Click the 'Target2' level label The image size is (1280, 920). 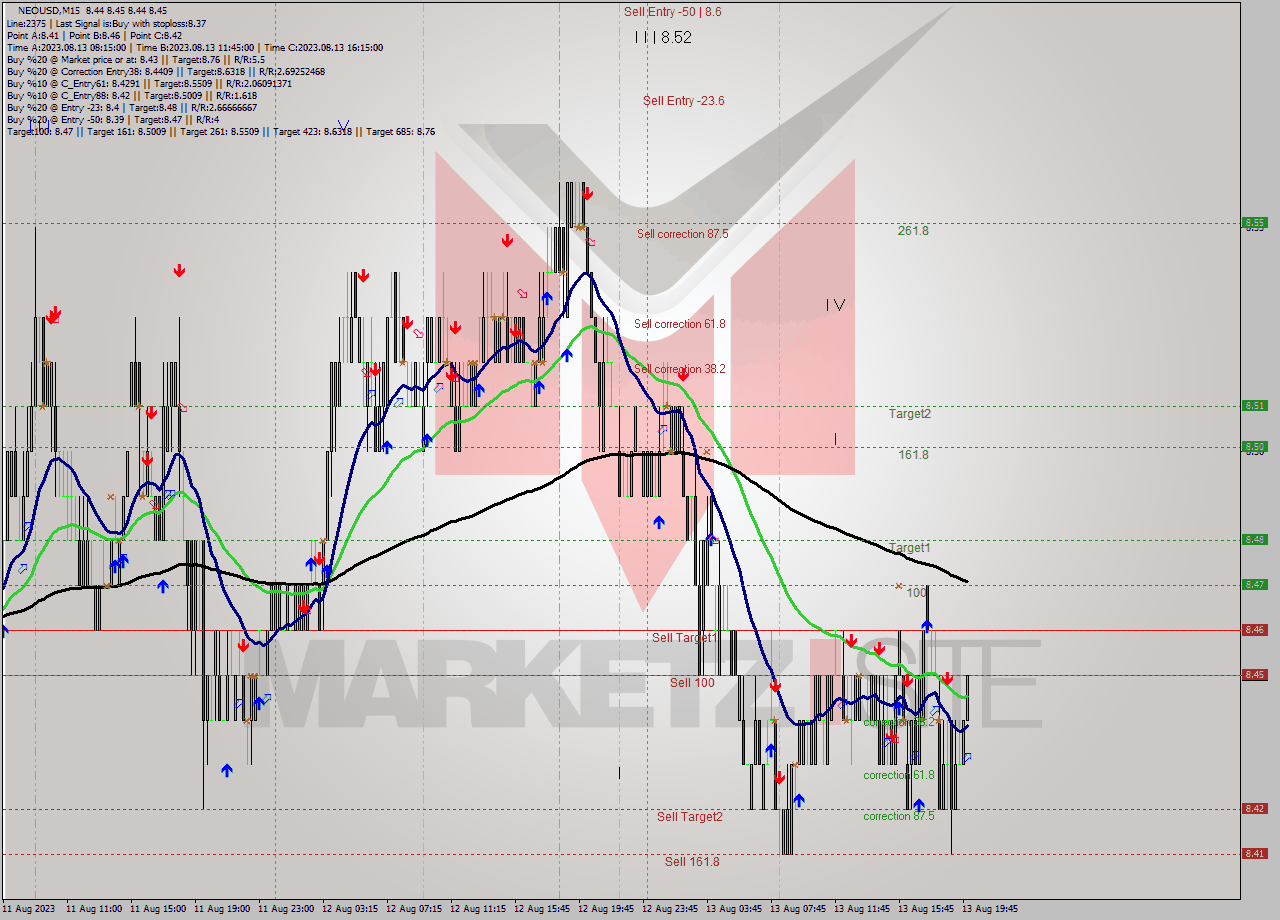[x=910, y=413]
